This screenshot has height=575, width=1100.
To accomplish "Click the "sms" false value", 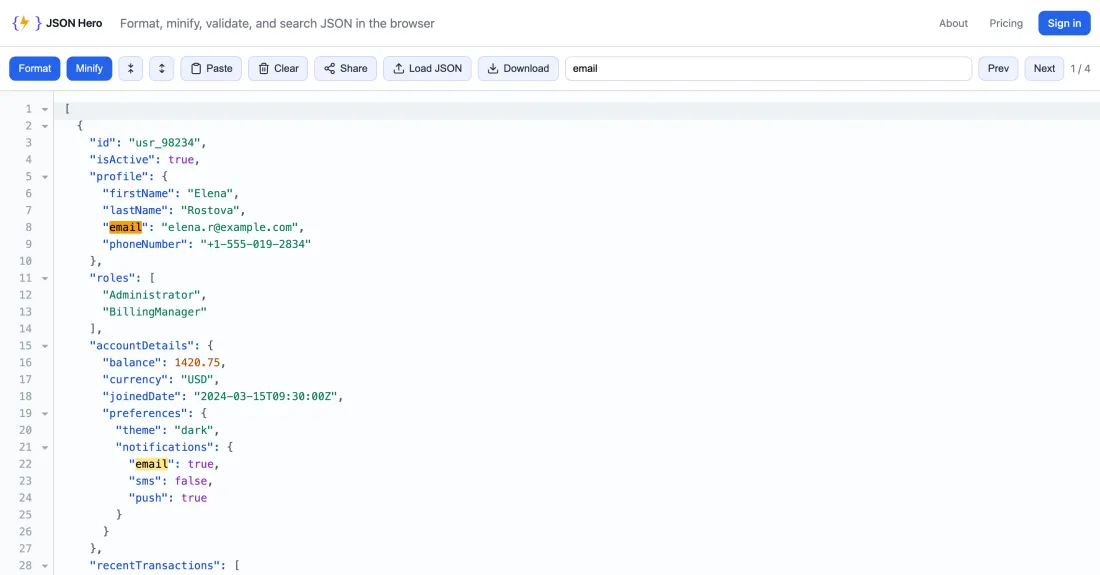I will tap(191, 481).
